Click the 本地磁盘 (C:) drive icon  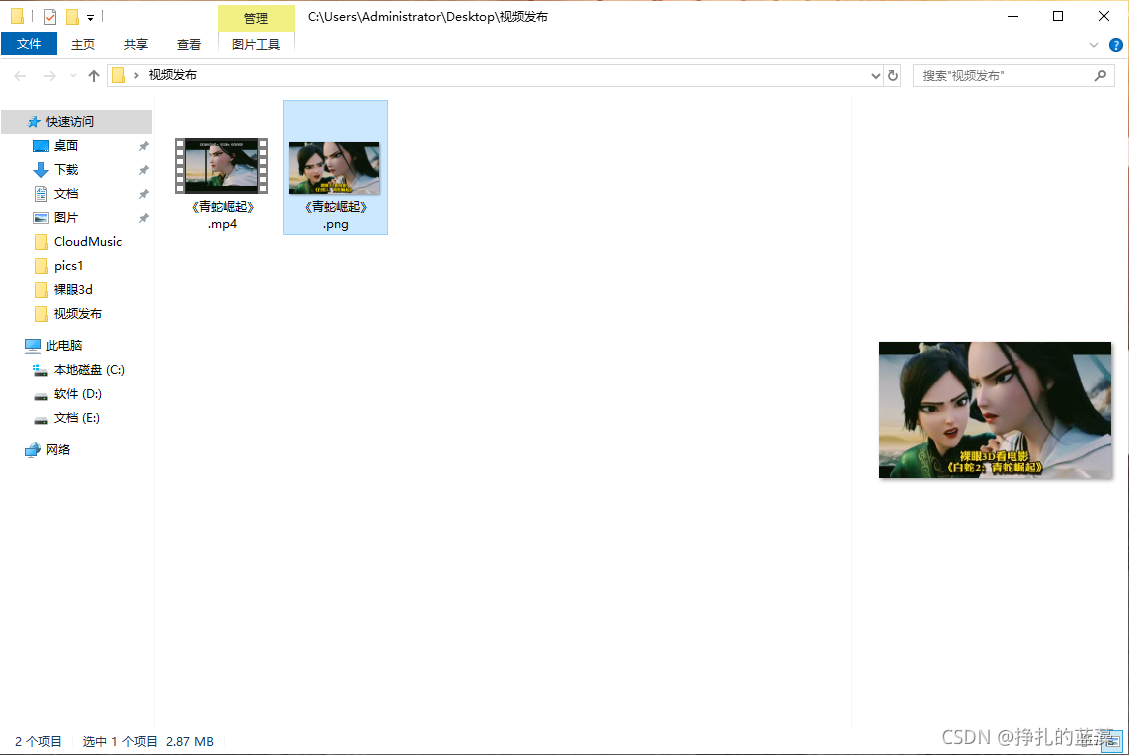[x=41, y=370]
